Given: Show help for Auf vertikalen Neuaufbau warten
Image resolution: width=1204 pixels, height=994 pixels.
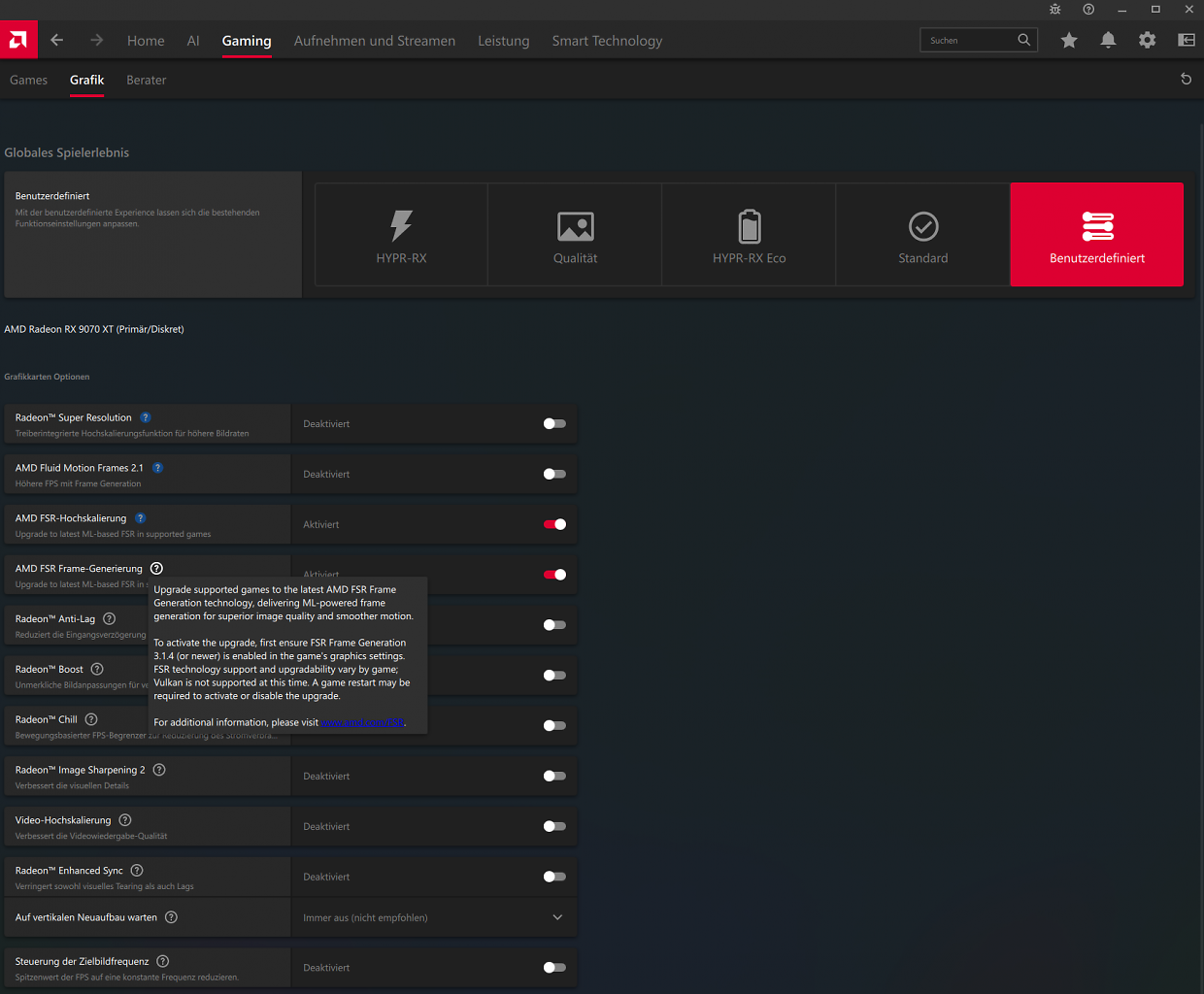Looking at the screenshot, I should 171,917.
